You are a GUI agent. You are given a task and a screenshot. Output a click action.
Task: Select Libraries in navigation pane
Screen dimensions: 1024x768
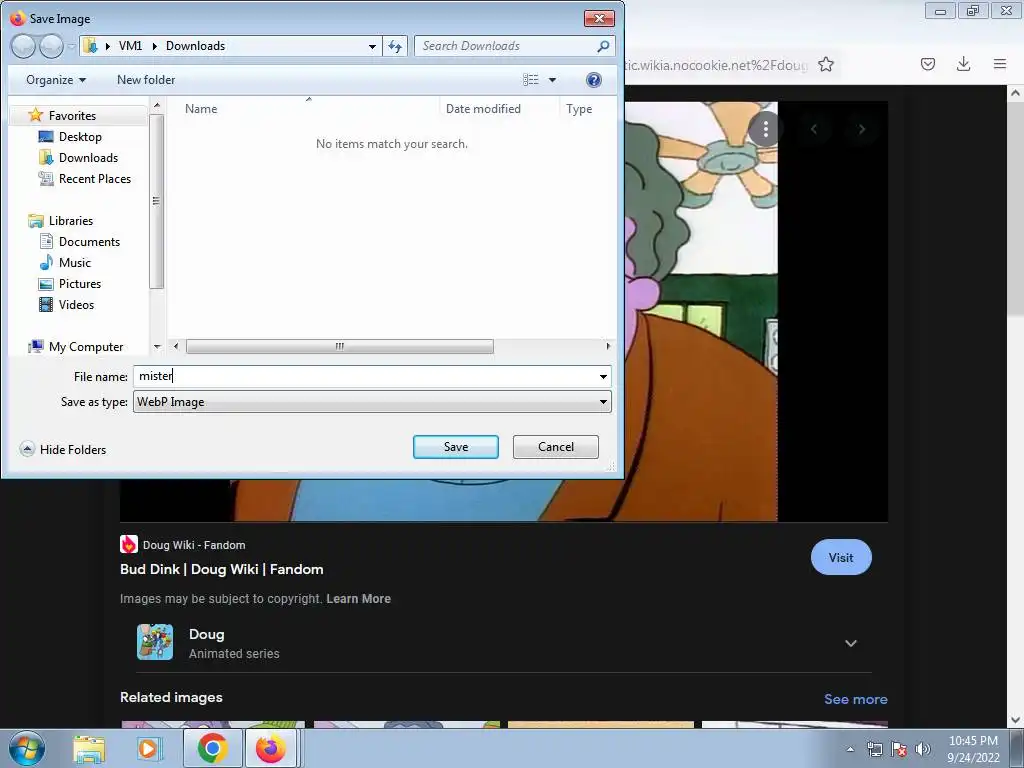pyautogui.click(x=71, y=221)
